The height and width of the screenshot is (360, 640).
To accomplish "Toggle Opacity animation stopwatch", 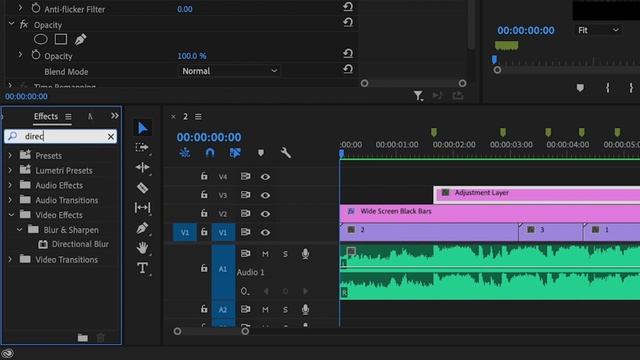I will (x=36, y=55).
